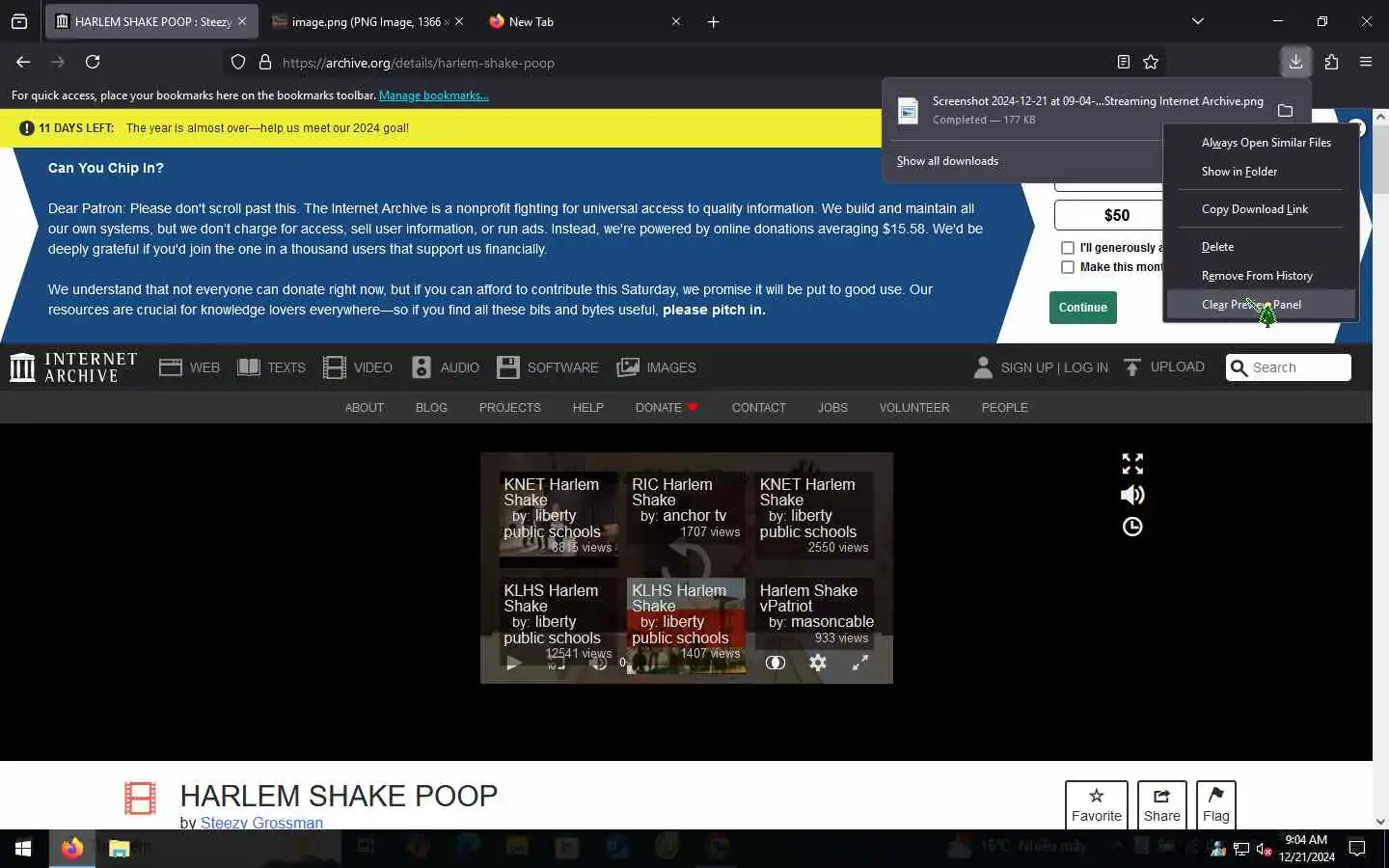
Task: Click the Internet Archive logo
Action: coord(73,367)
